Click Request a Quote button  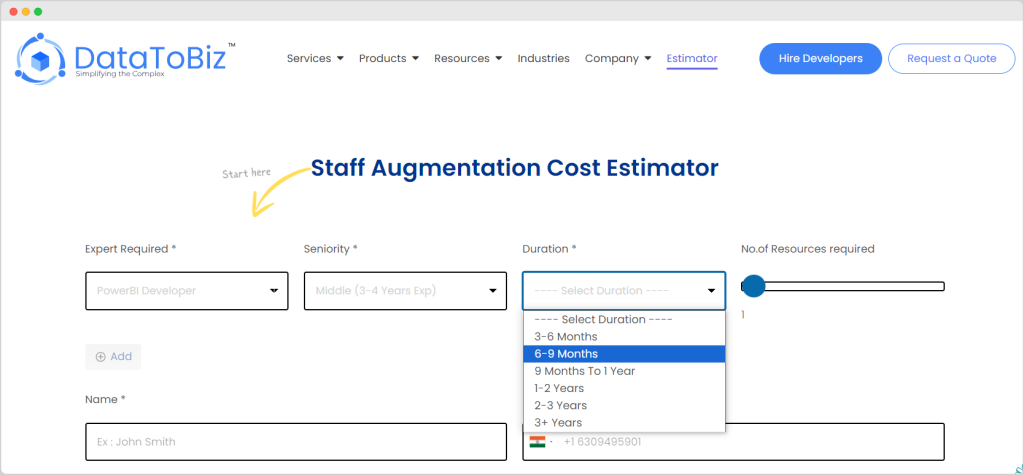(x=951, y=58)
